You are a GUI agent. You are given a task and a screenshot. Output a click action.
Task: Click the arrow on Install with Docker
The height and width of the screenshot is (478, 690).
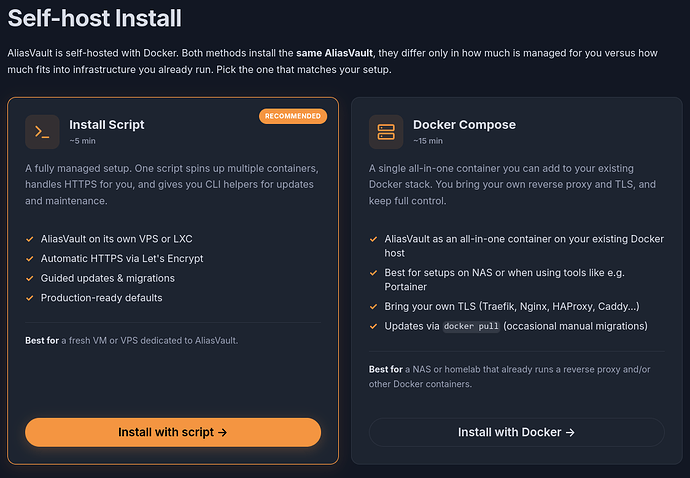coord(570,433)
